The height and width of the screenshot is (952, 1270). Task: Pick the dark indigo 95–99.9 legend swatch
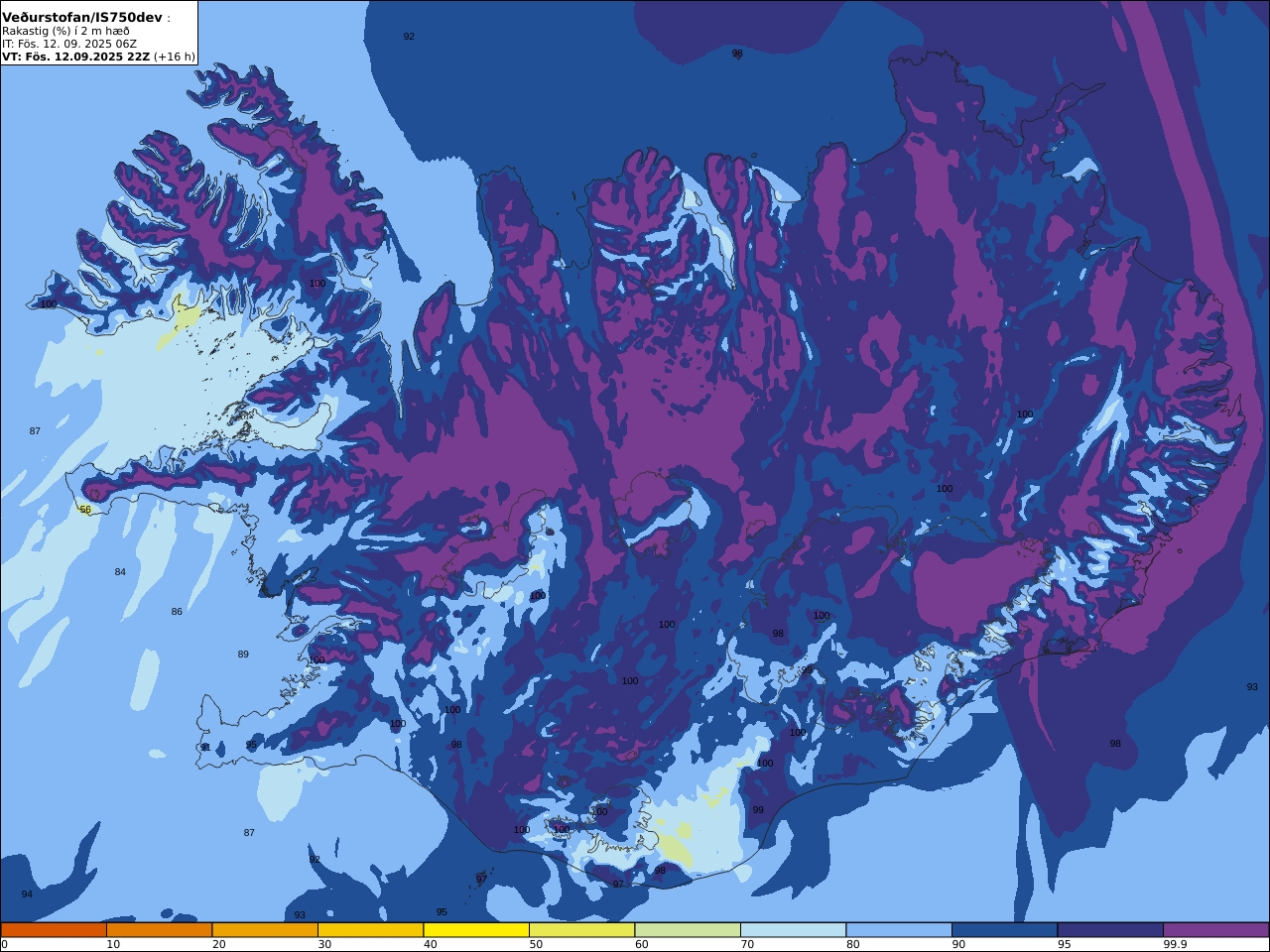pyautogui.click(x=1110, y=930)
